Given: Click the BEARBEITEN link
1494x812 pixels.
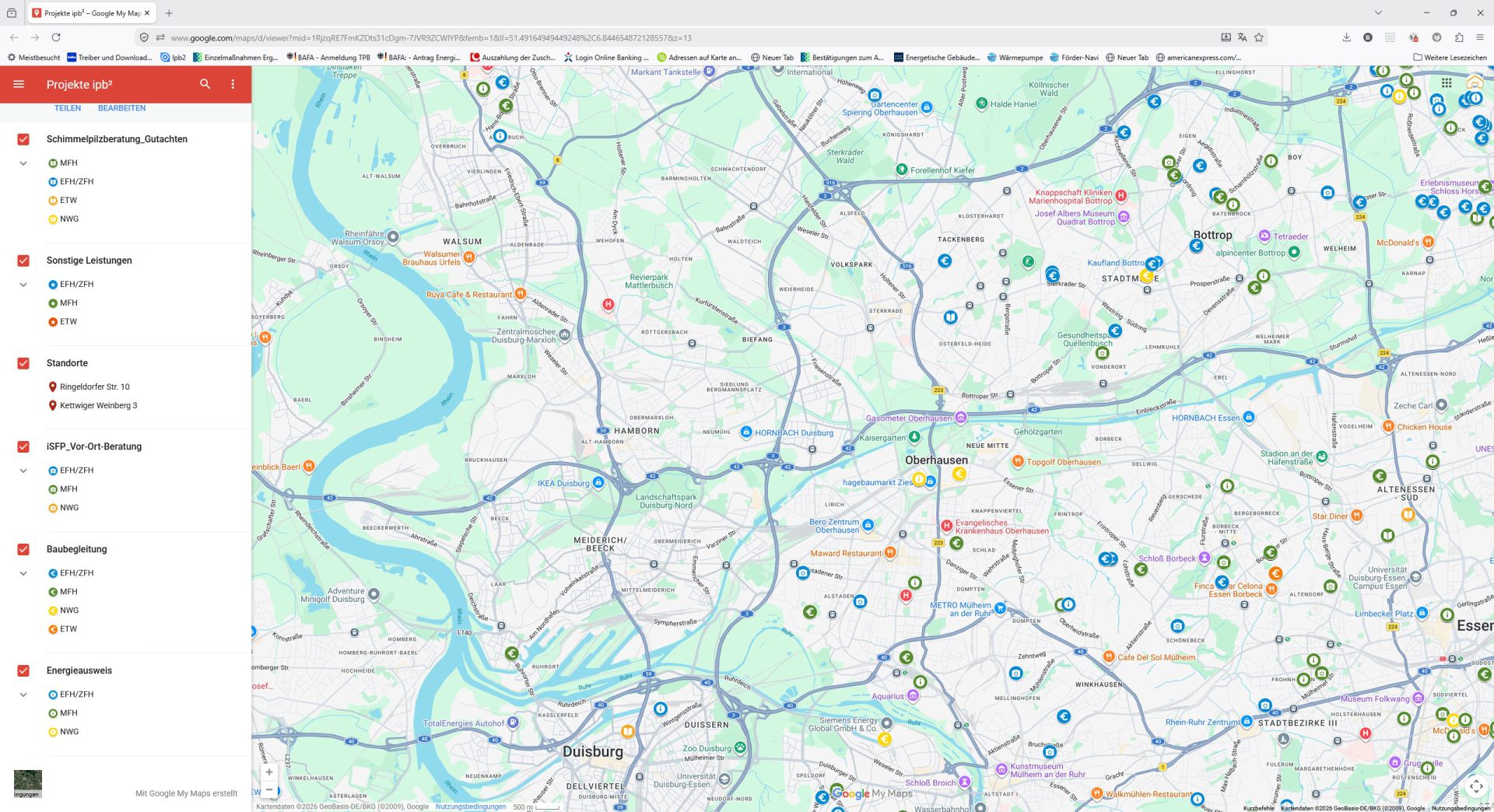Looking at the screenshot, I should [121, 108].
